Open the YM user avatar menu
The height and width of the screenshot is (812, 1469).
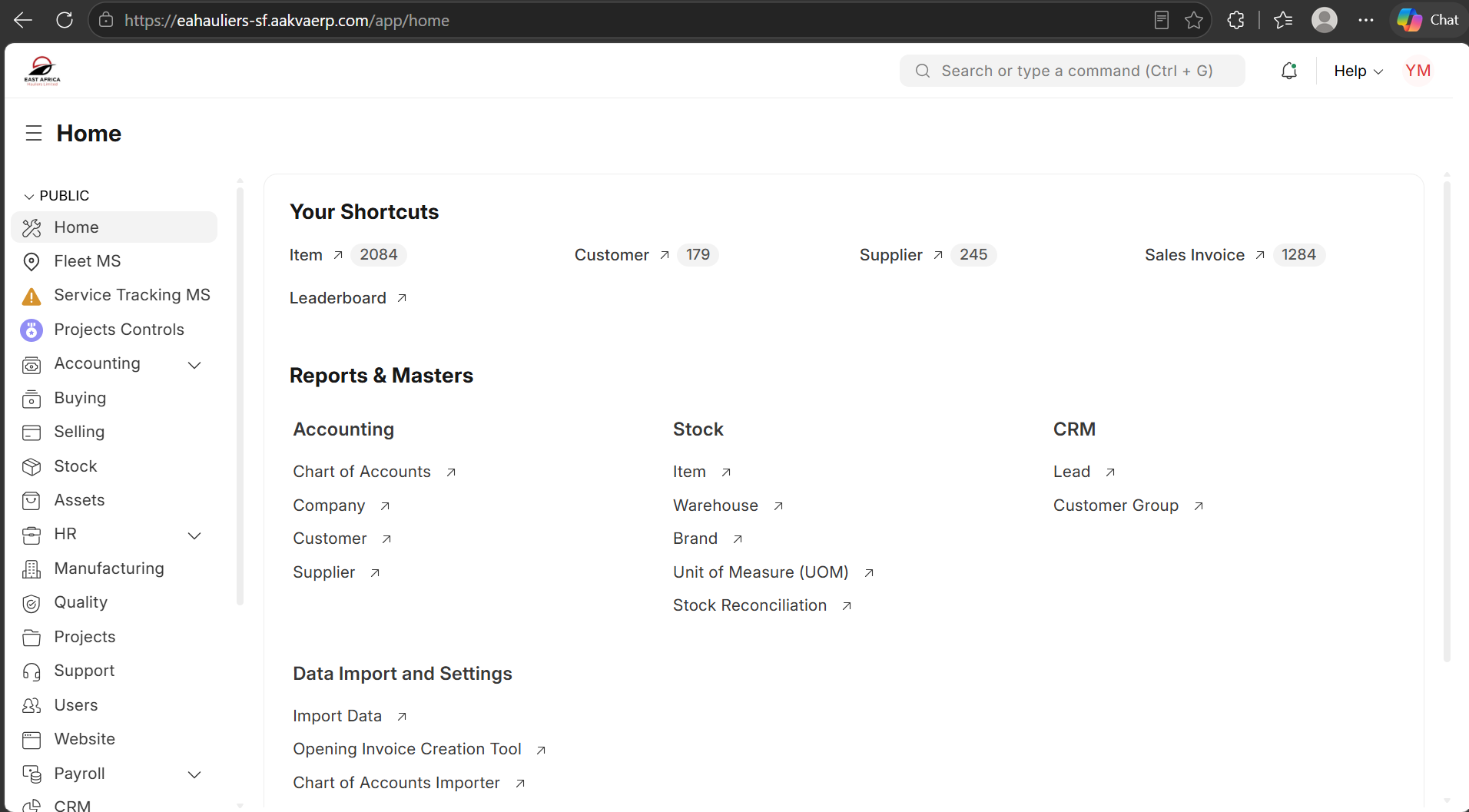pyautogui.click(x=1418, y=71)
